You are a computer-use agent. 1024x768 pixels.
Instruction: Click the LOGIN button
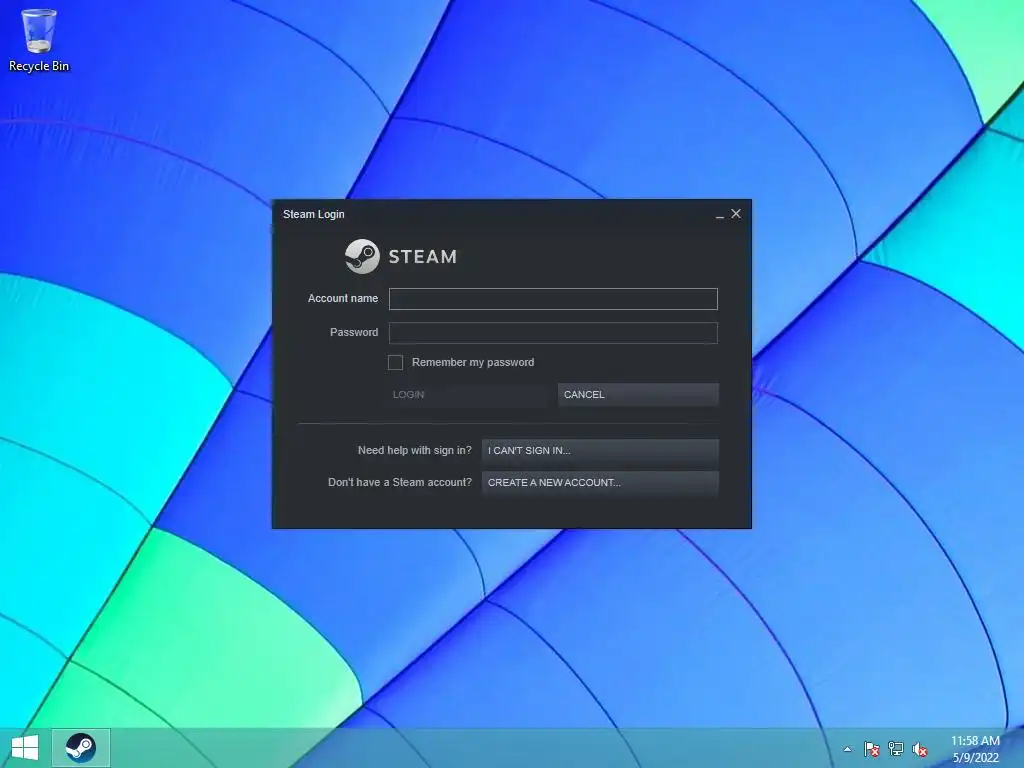pos(468,394)
